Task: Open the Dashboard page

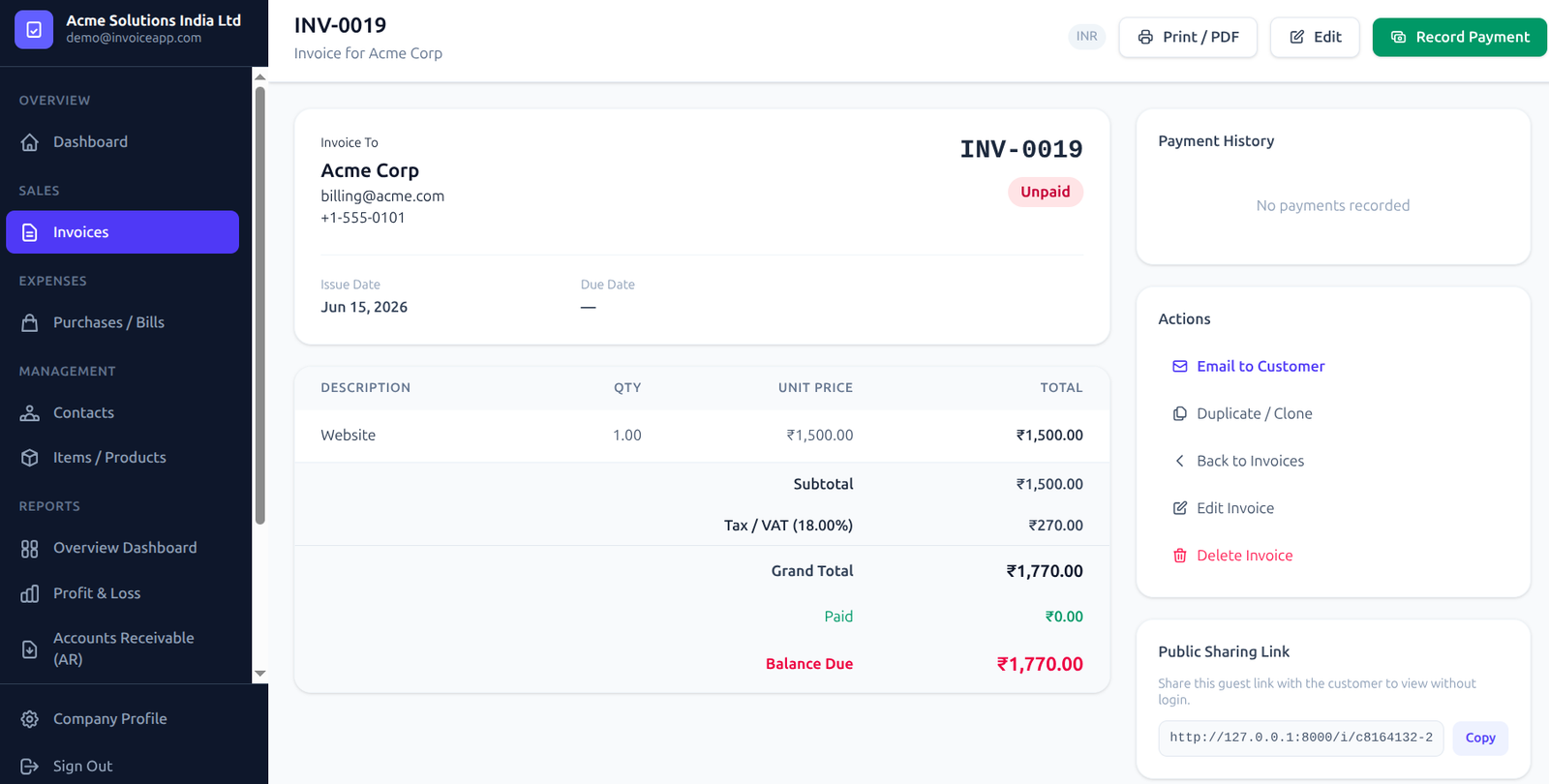Action: (122, 142)
